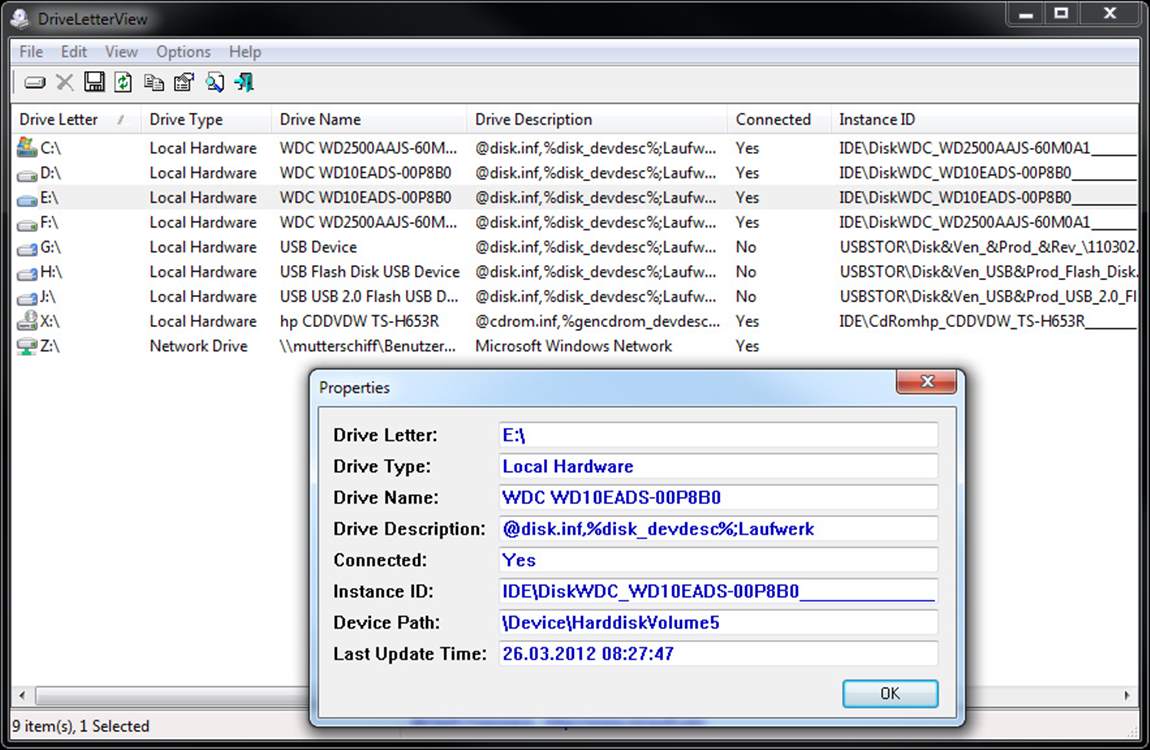Open Properties from the toolbar icon

click(183, 82)
